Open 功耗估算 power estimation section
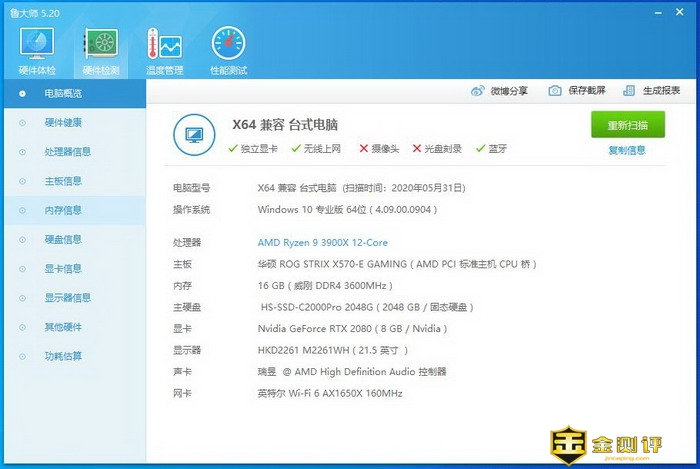The image size is (700, 469). coord(63,356)
